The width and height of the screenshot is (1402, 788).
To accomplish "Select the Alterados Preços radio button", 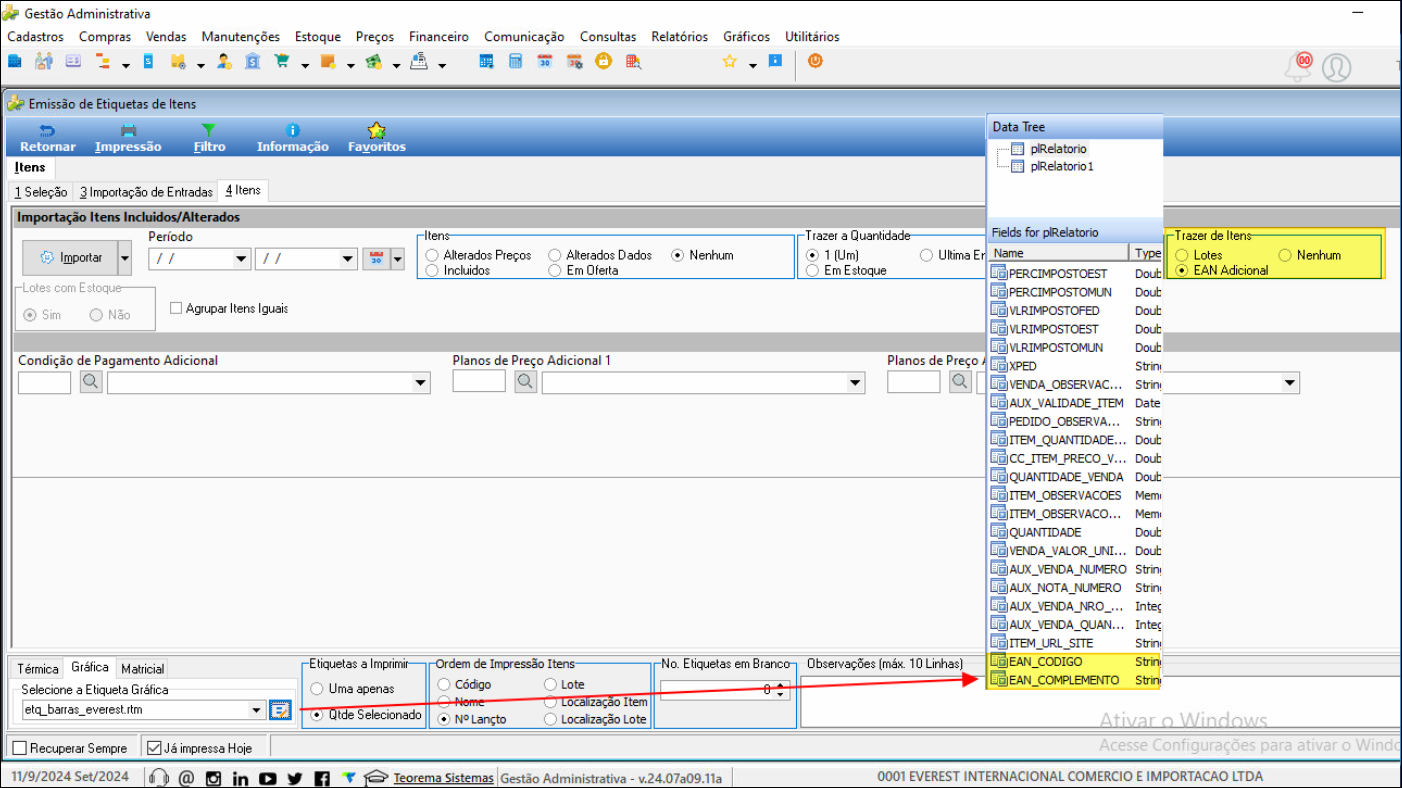I will tap(432, 256).
